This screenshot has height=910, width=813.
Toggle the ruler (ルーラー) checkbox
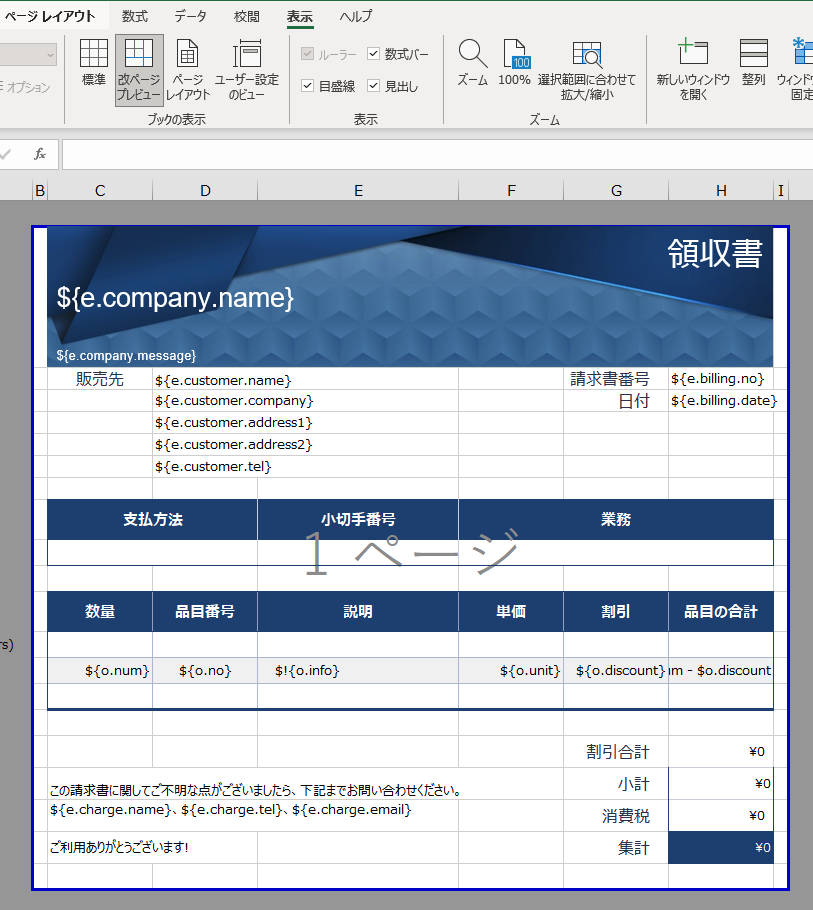coord(308,54)
